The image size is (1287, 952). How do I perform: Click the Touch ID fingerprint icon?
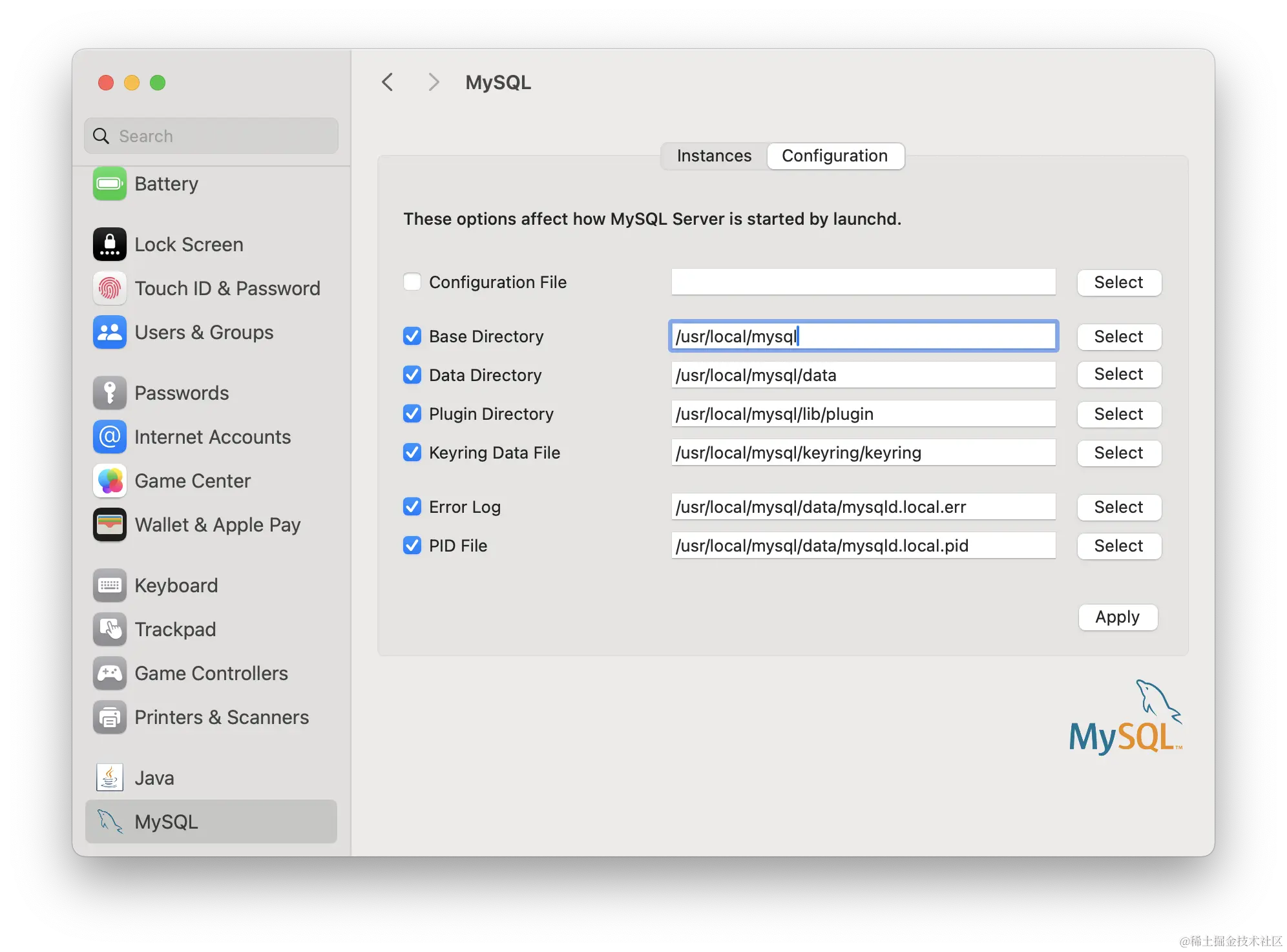[x=109, y=289]
